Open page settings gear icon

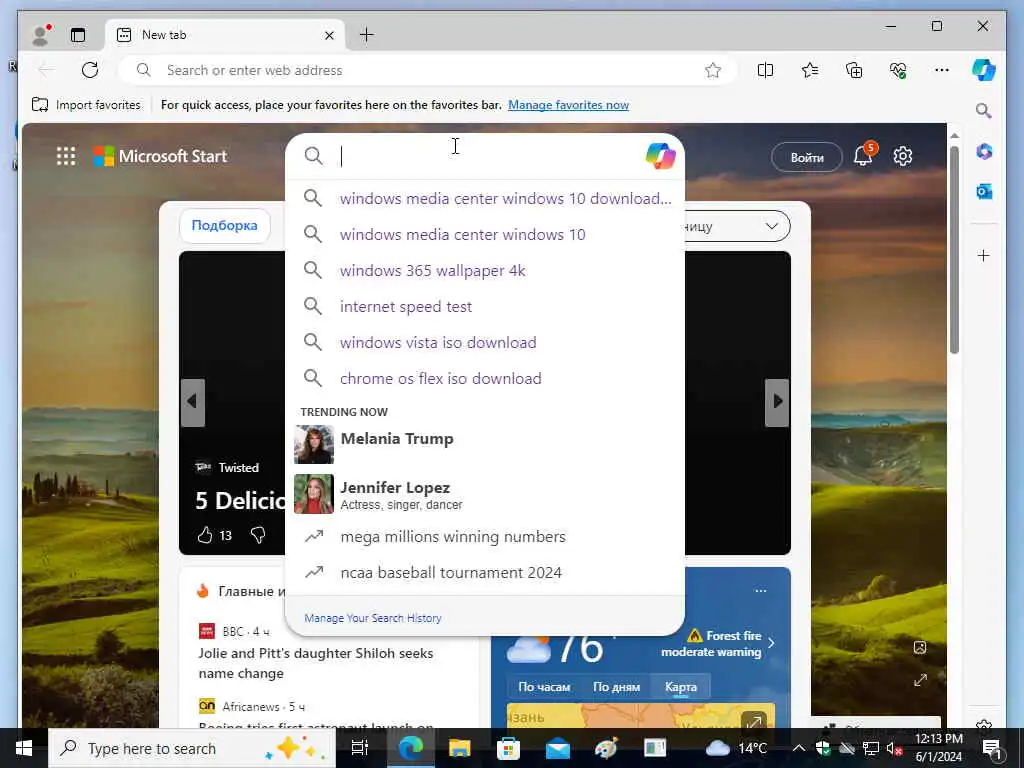coord(903,156)
